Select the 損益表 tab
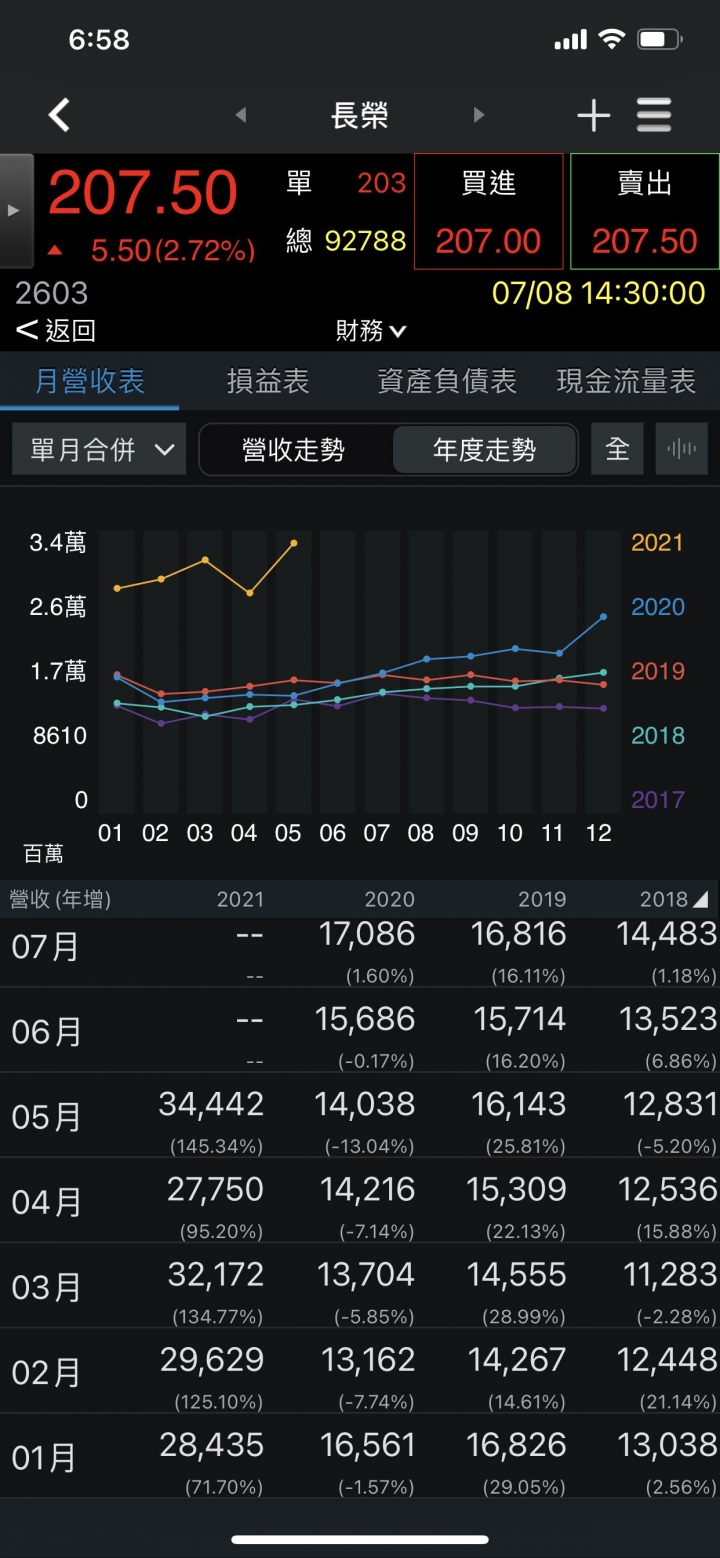This screenshot has height=1558, width=720. coord(268,381)
